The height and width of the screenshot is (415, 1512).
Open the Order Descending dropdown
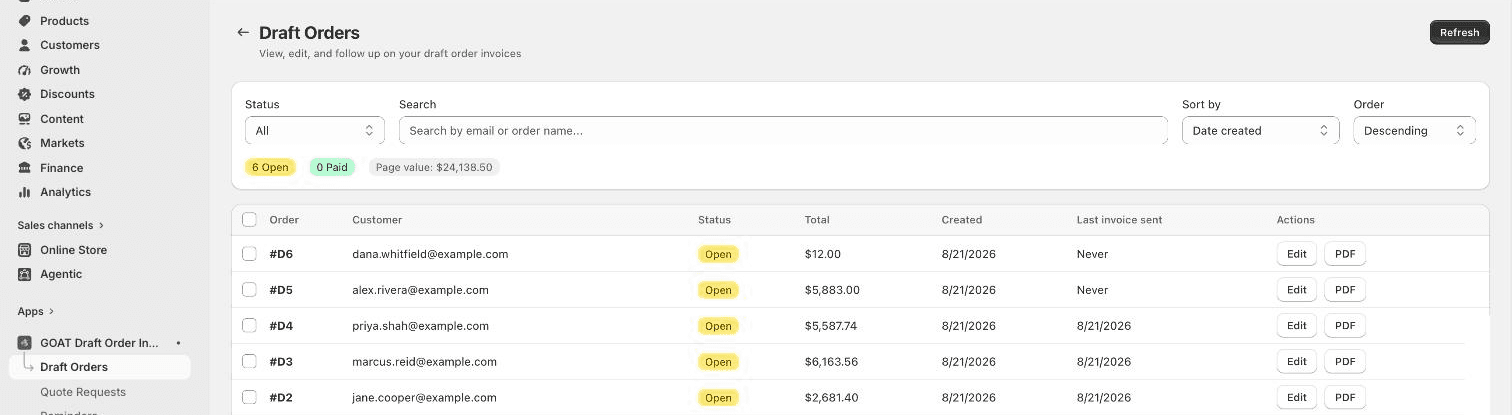coord(1414,131)
